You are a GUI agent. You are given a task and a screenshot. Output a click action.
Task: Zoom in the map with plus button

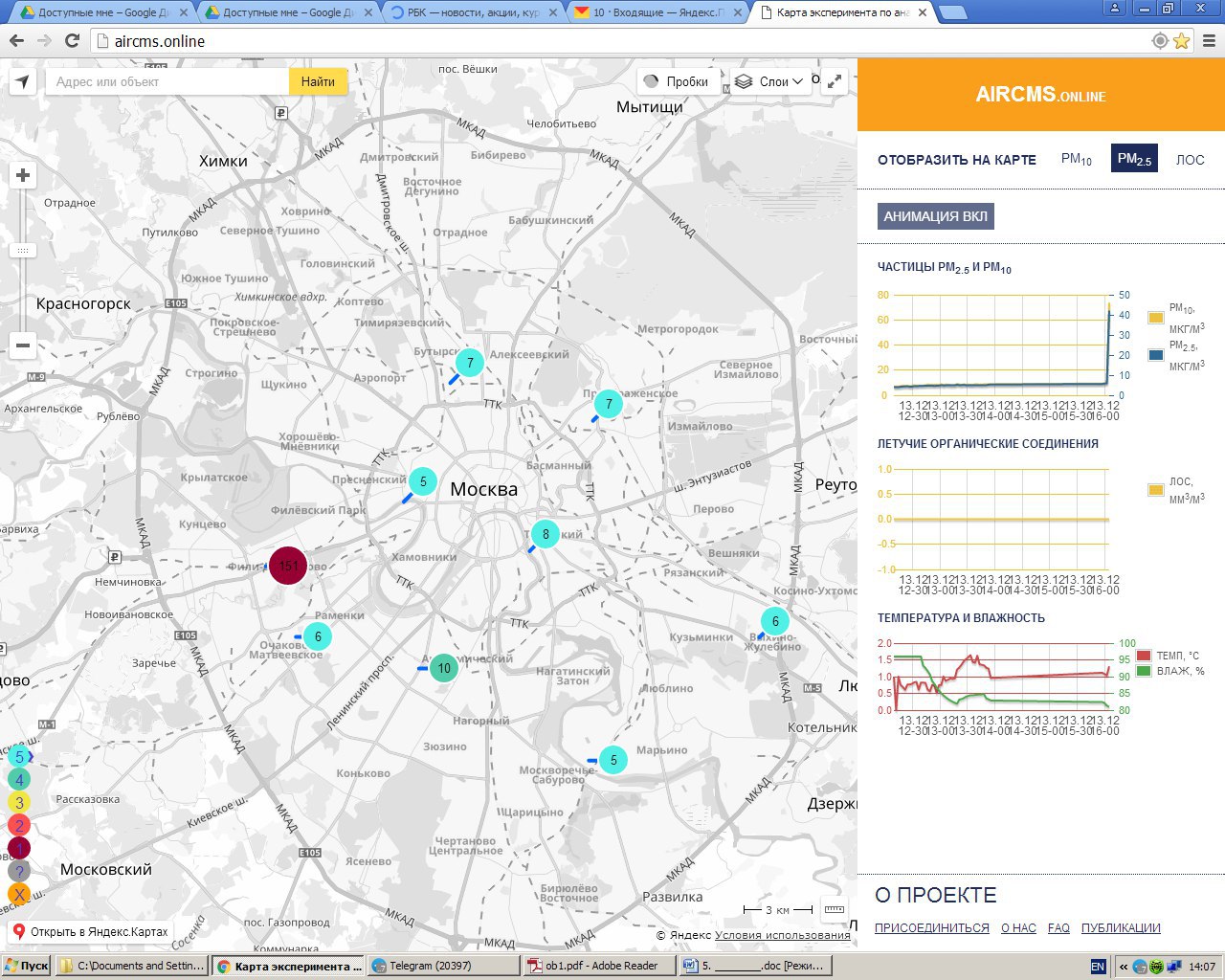pos(23,175)
